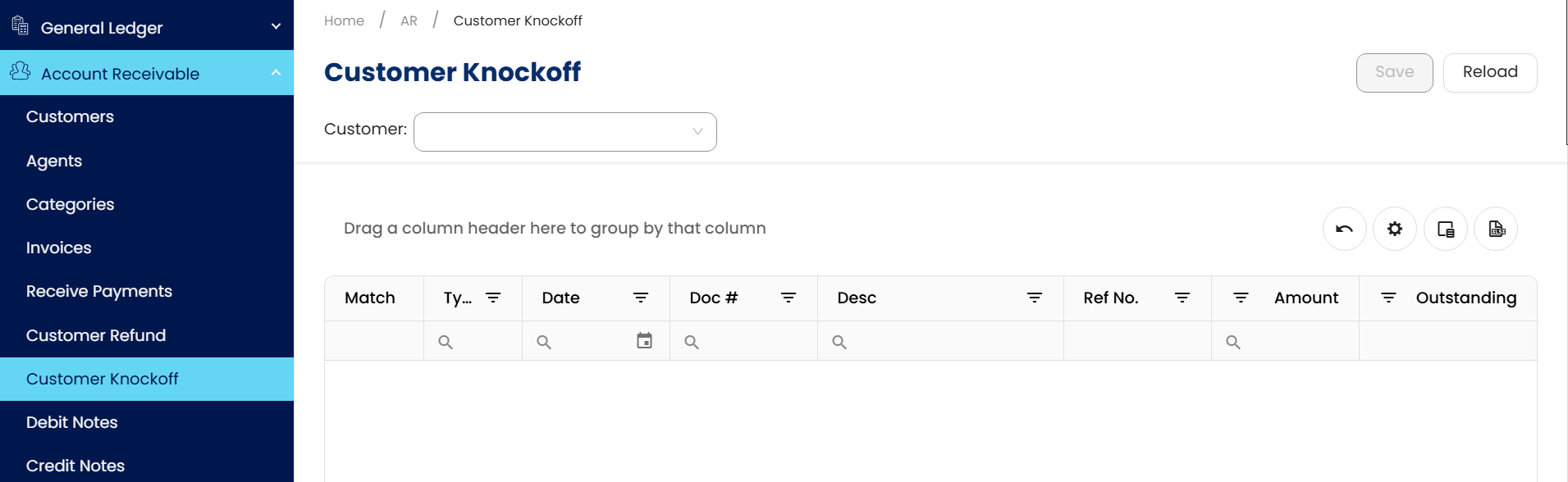The height and width of the screenshot is (482, 1568).
Task: Click filter icon on Date column
Action: click(641, 298)
